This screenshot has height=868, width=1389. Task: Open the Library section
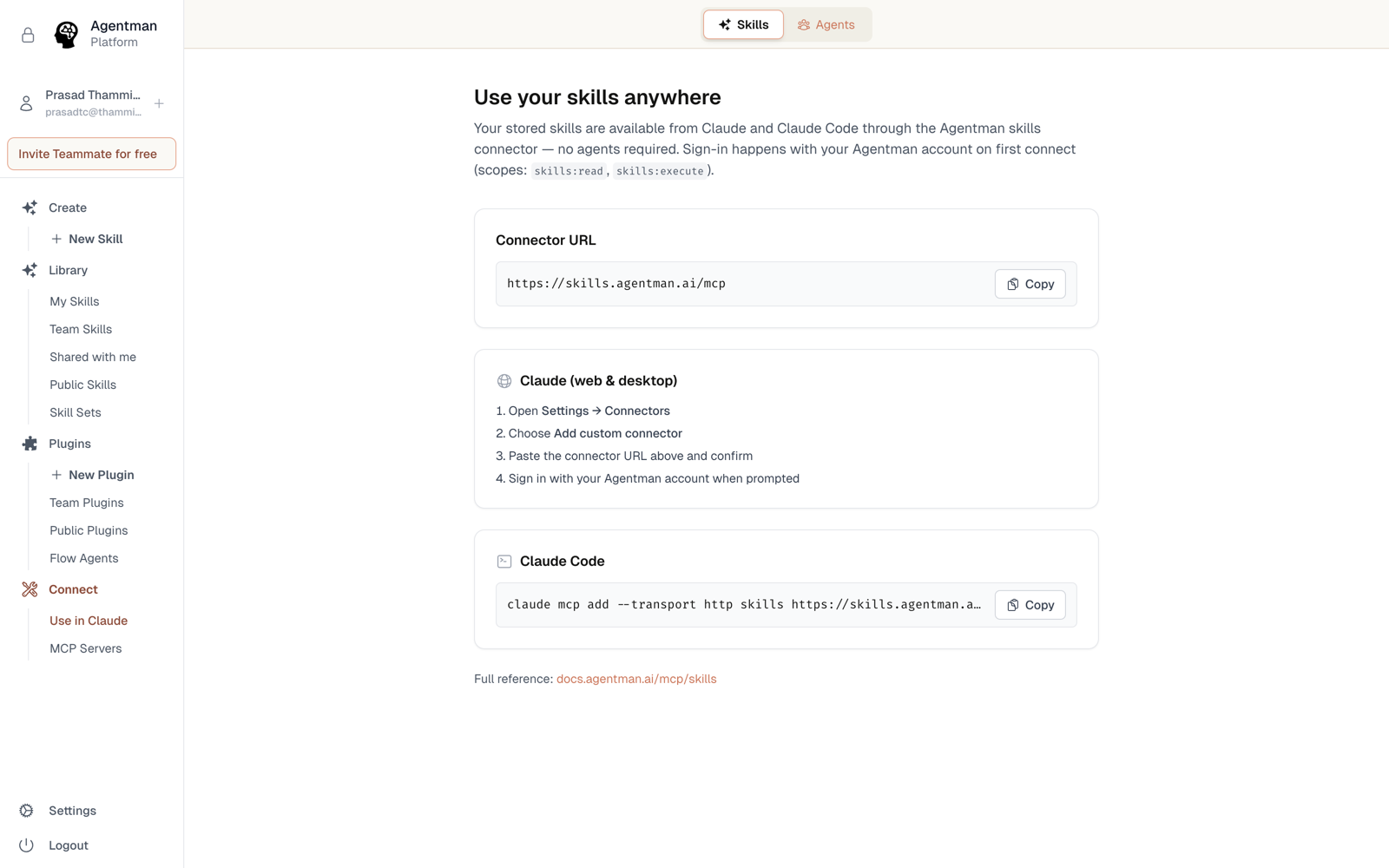[69, 270]
